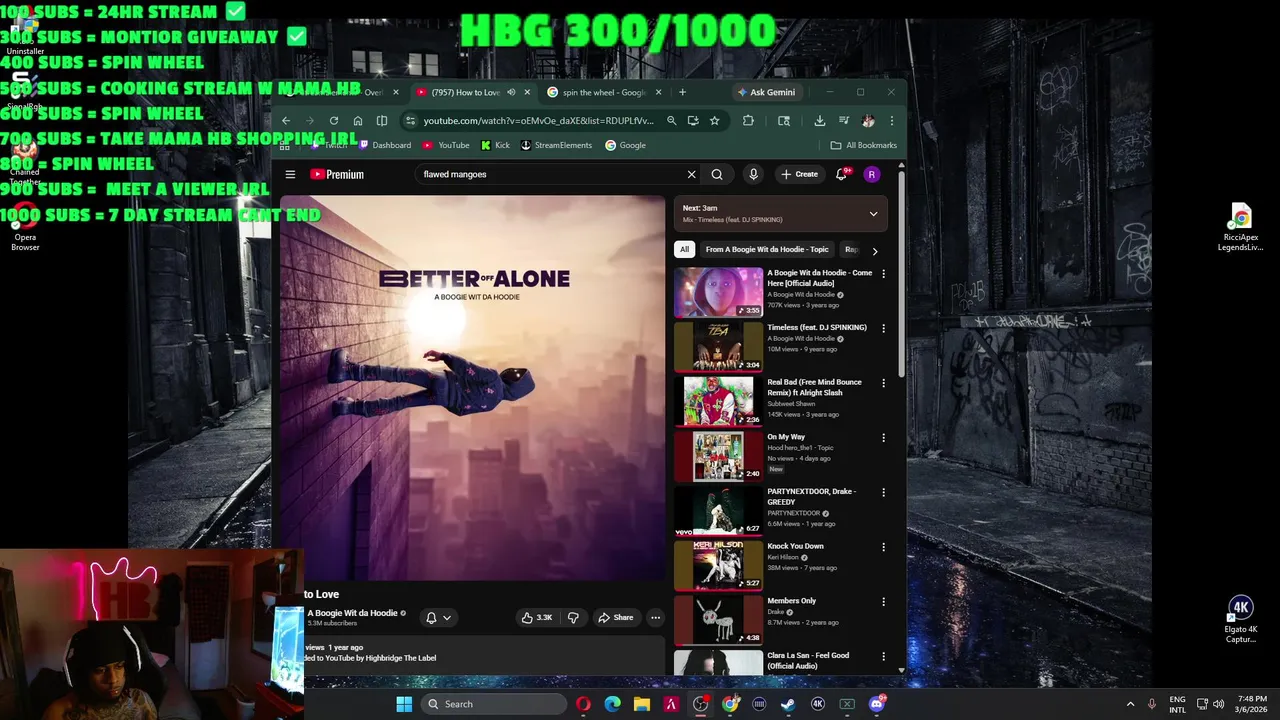The width and height of the screenshot is (1280, 720).
Task: Click the YouTube search magnifier button
Action: point(717,174)
